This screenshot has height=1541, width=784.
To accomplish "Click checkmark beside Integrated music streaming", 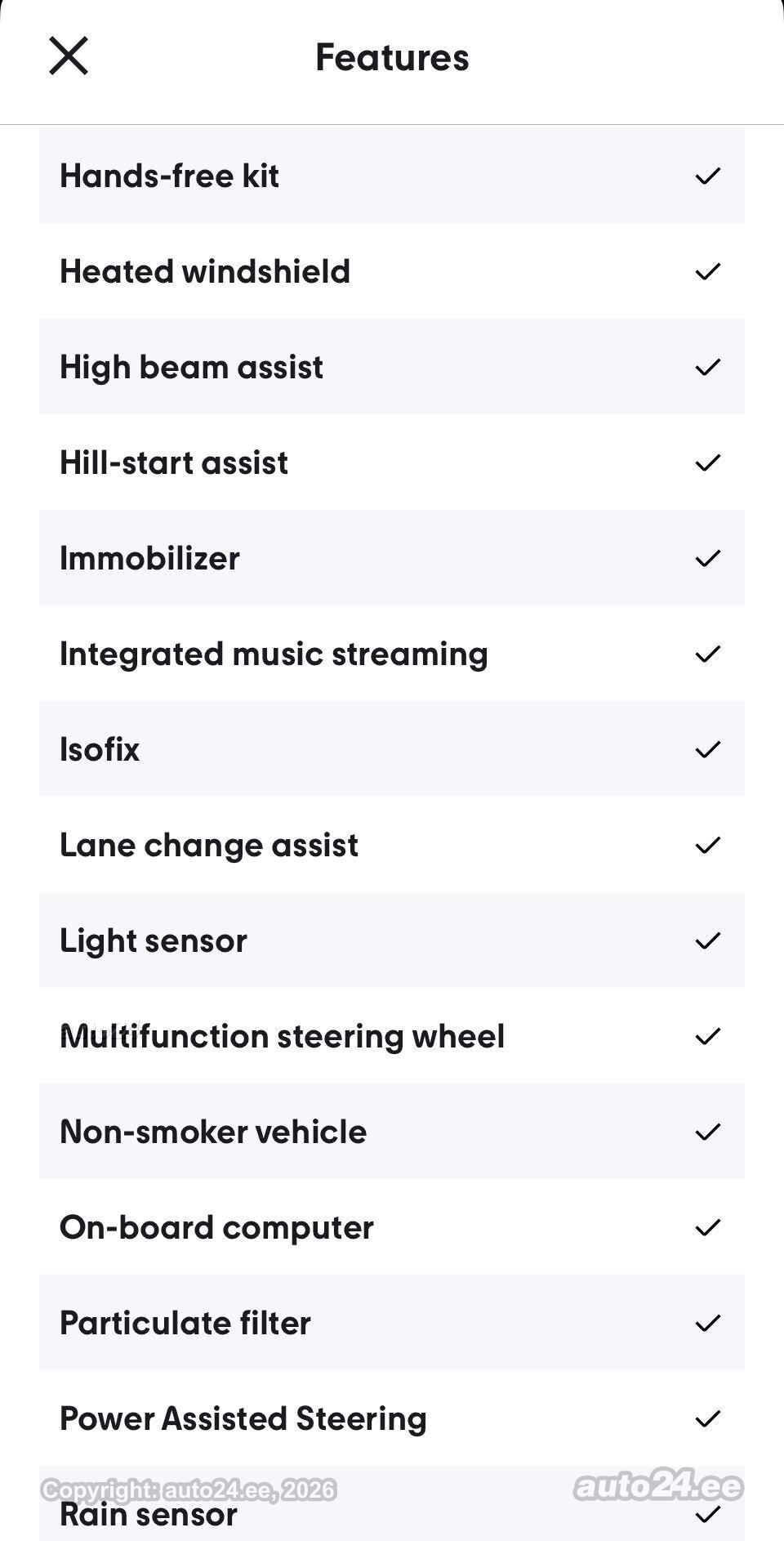I will click(x=707, y=654).
